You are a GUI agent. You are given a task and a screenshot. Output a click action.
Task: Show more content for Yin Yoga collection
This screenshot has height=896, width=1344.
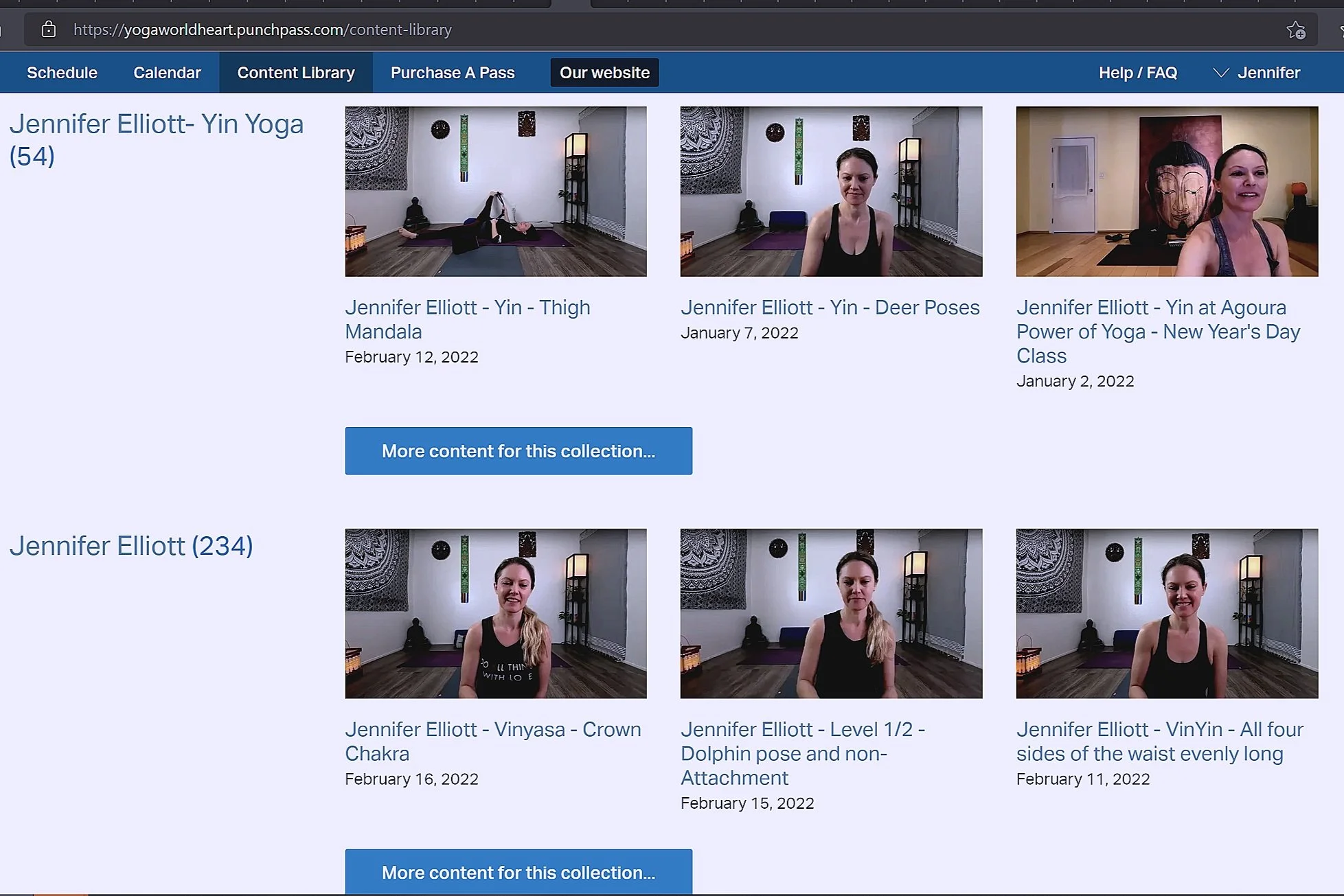[519, 451]
